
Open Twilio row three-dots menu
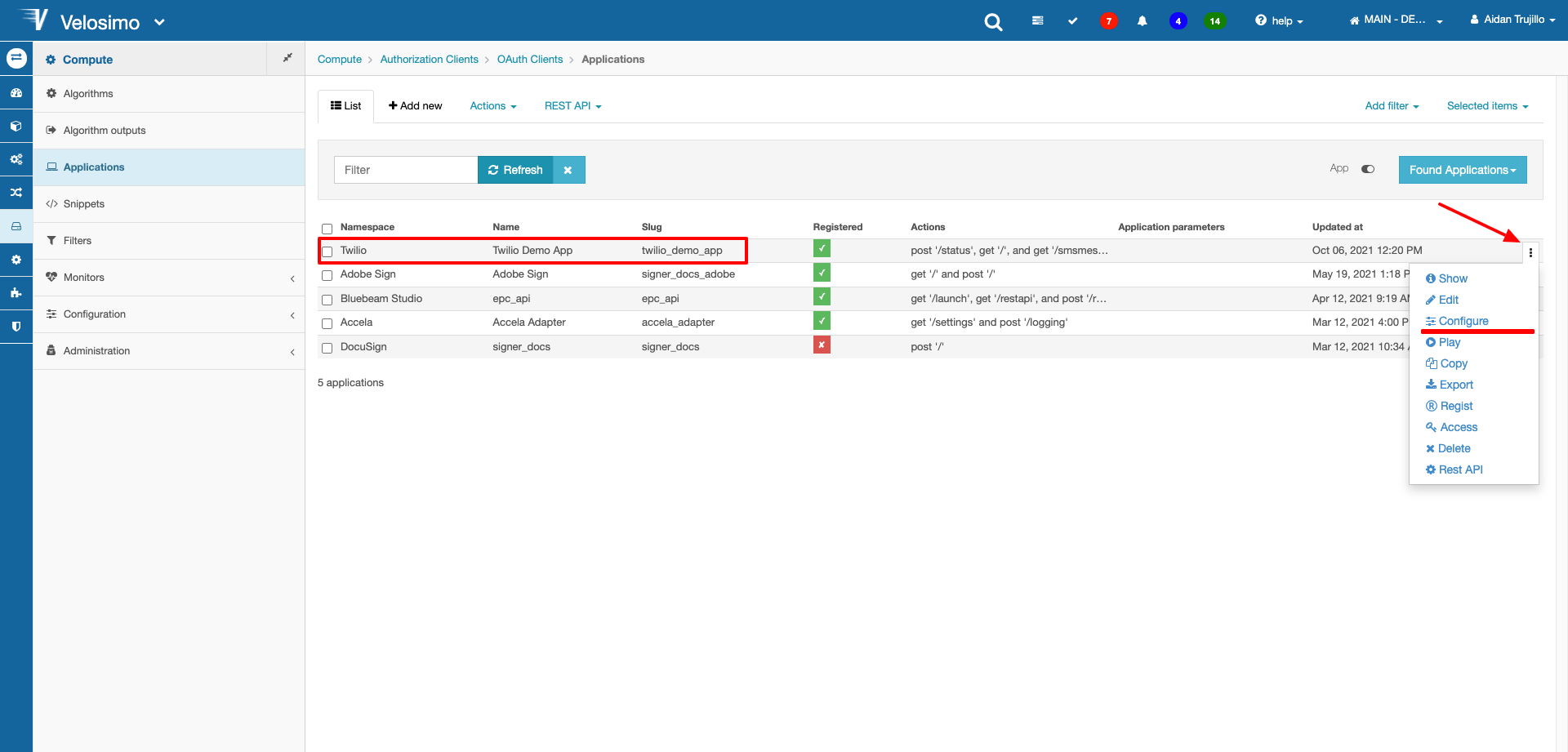coord(1530,252)
